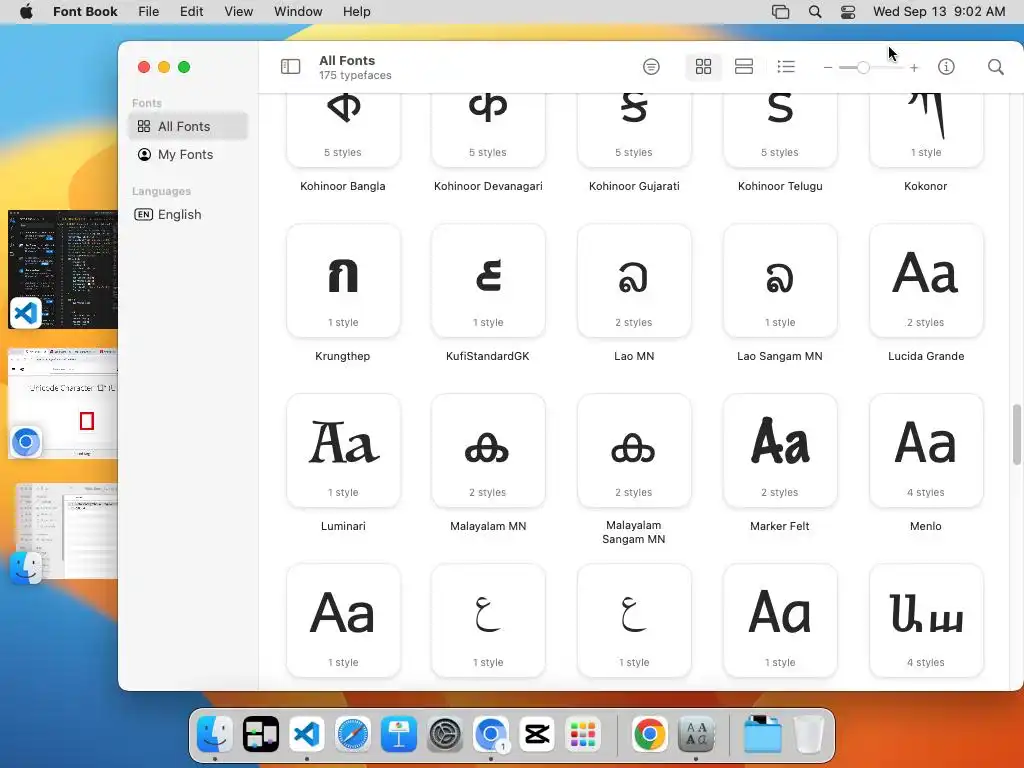This screenshot has height=768, width=1024.
Task: Open the Font Book search
Action: pos(995,67)
